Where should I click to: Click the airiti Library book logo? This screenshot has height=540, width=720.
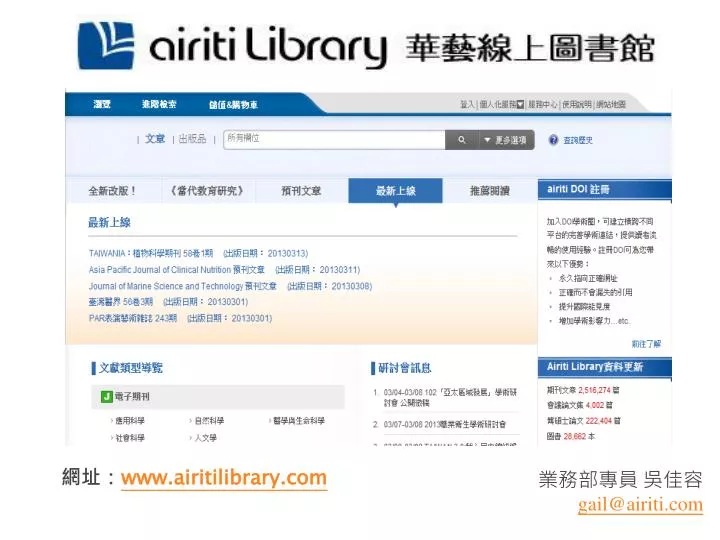pyautogui.click(x=107, y=46)
